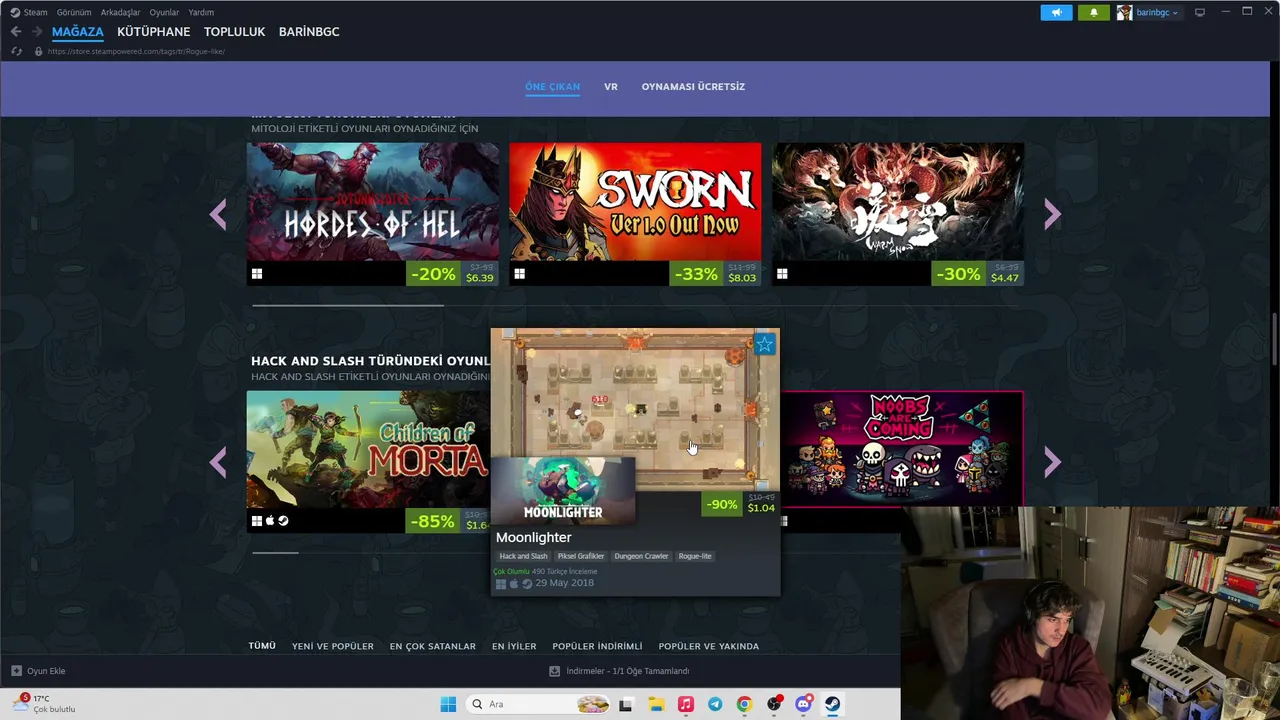Screen dimensions: 1280x720
Task: Switch to Big Picture mode icon
Action: point(1200,12)
